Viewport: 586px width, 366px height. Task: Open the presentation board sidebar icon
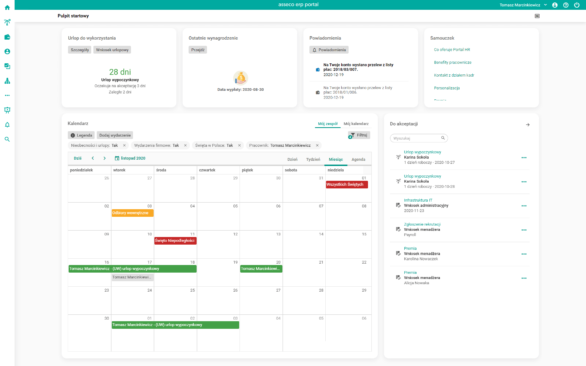click(x=7, y=110)
